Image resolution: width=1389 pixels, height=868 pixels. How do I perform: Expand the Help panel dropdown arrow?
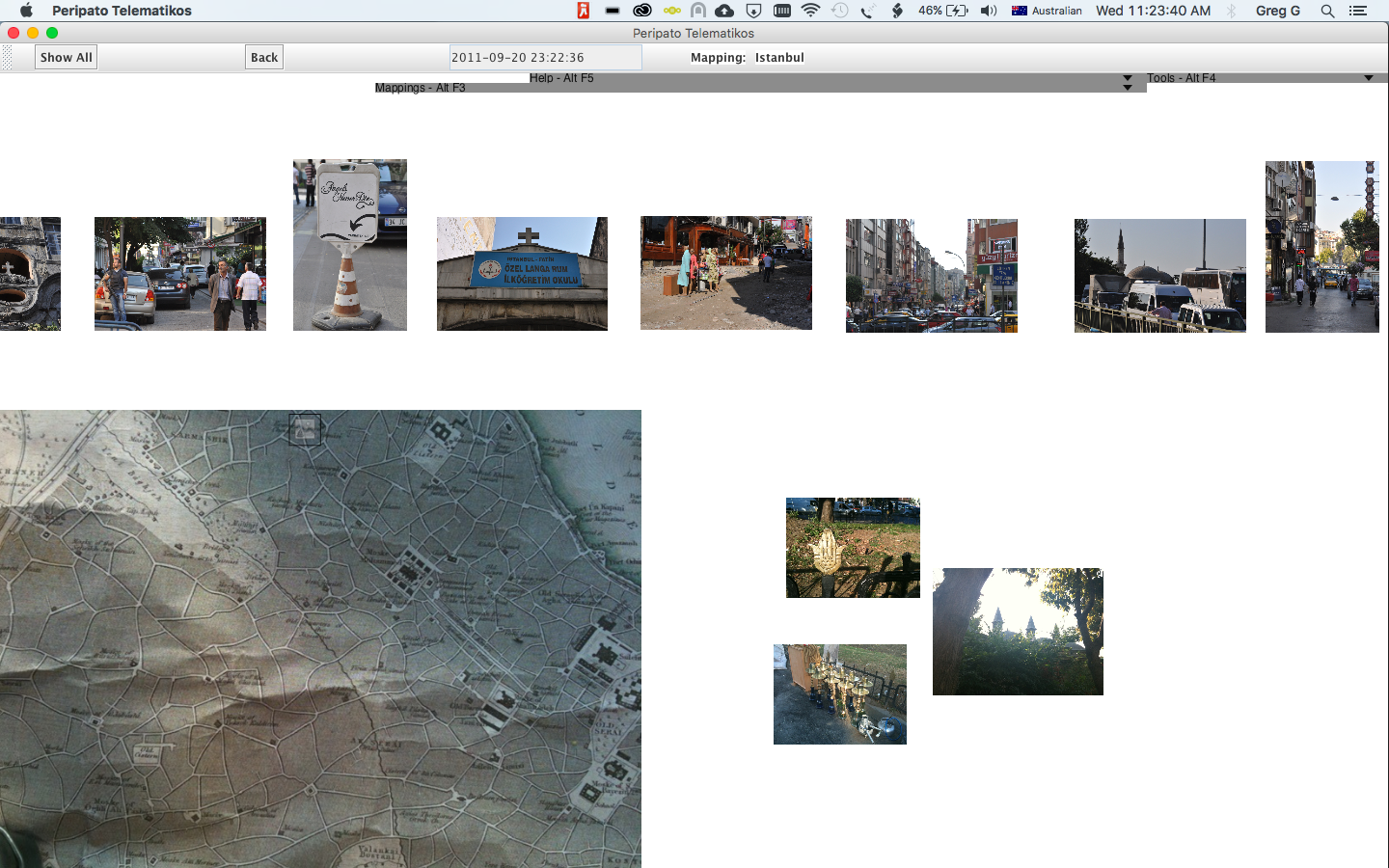click(1127, 78)
